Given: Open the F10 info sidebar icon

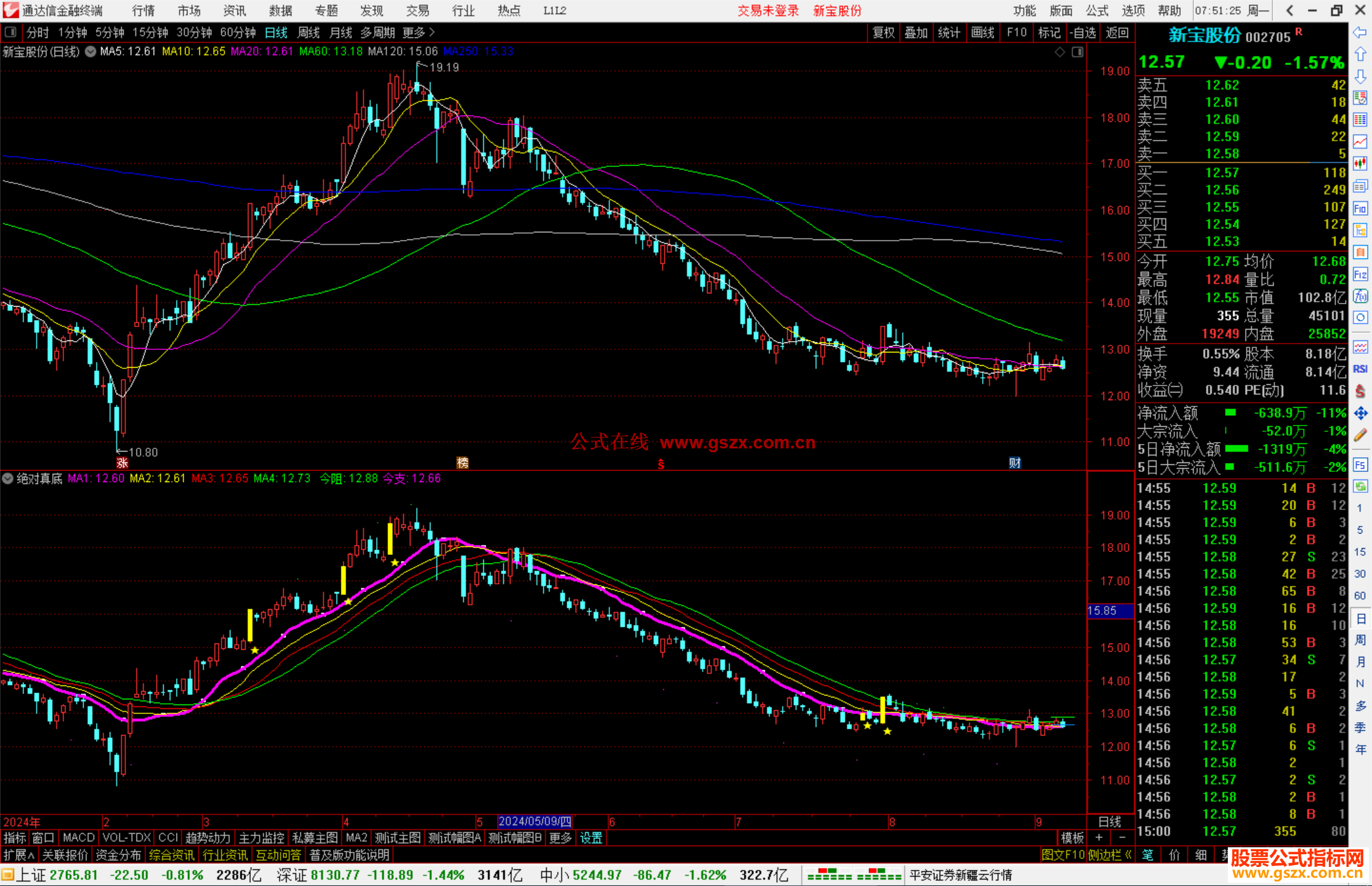Looking at the screenshot, I should tap(1360, 208).
